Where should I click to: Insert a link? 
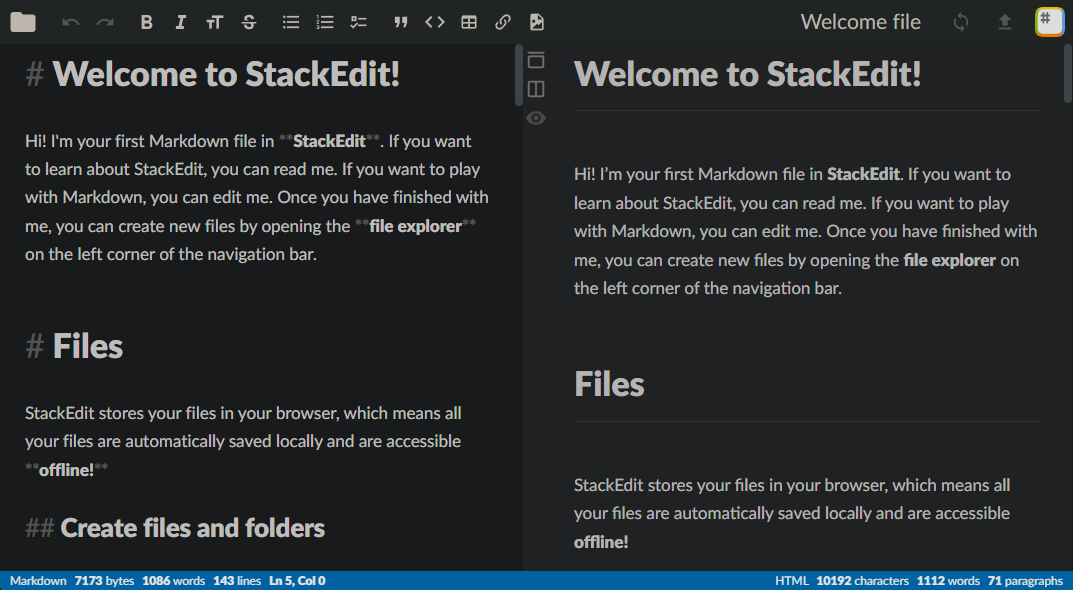coord(503,22)
